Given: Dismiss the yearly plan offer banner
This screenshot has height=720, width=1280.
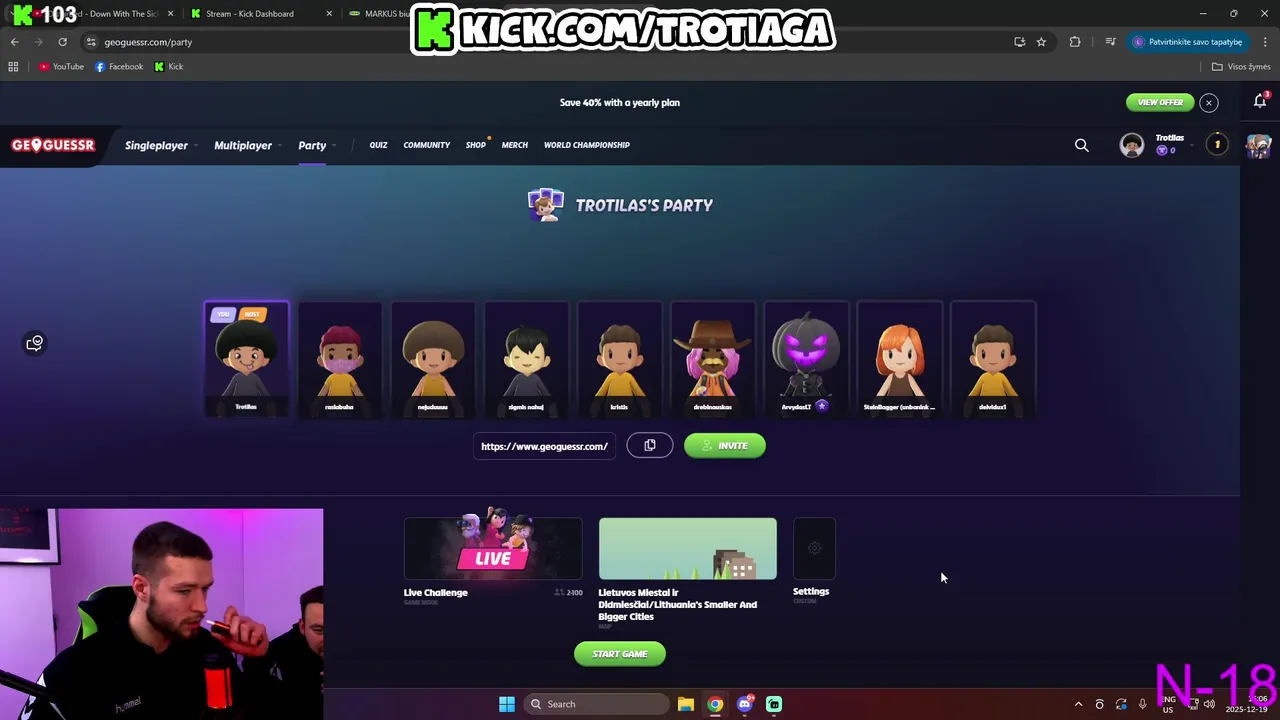Looking at the screenshot, I should (x=1208, y=102).
